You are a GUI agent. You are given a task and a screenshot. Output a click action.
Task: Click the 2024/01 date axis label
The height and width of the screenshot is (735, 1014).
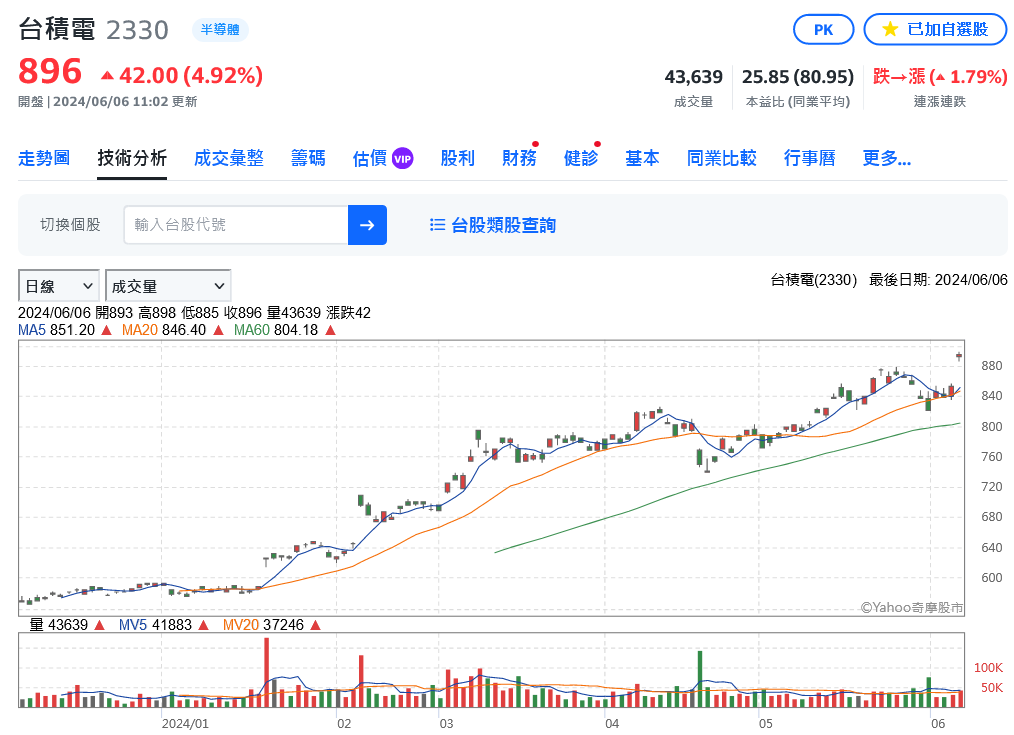(x=185, y=724)
